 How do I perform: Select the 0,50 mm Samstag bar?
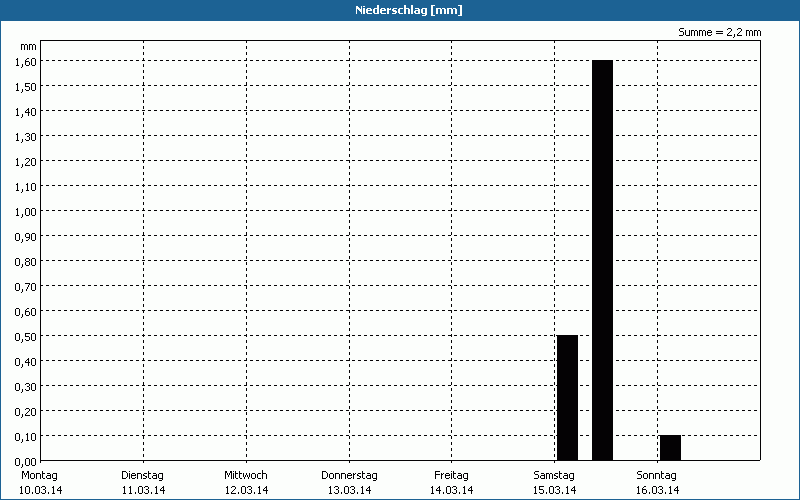click(567, 398)
